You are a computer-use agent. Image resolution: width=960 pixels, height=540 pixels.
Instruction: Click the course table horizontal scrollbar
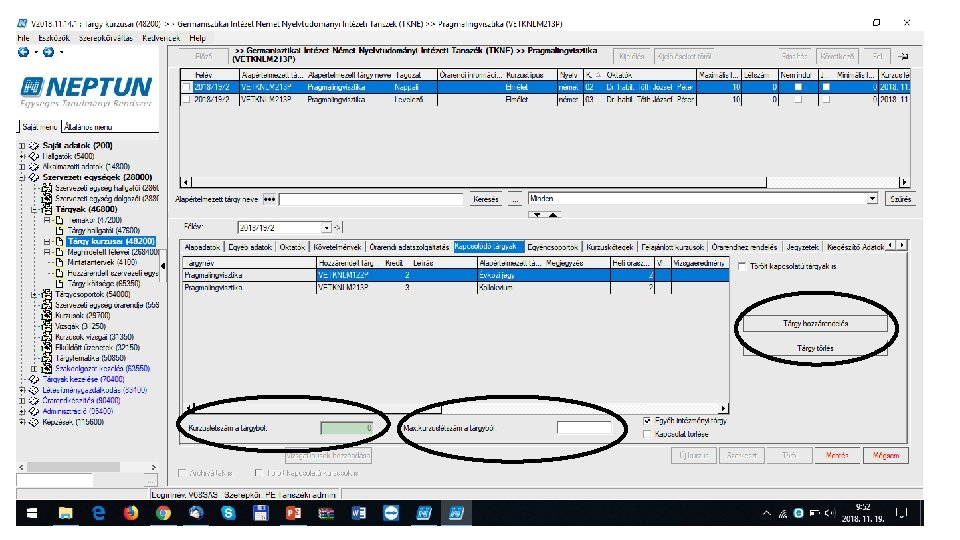479,182
